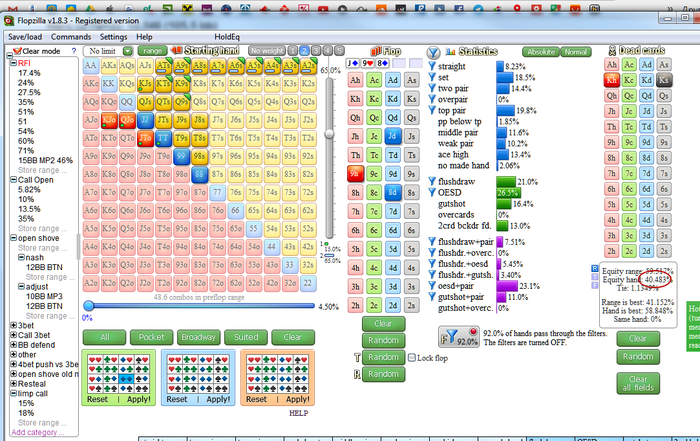Viewport: 700px width, 441px height.
Task: Click the Broadway button
Action: coord(199,337)
